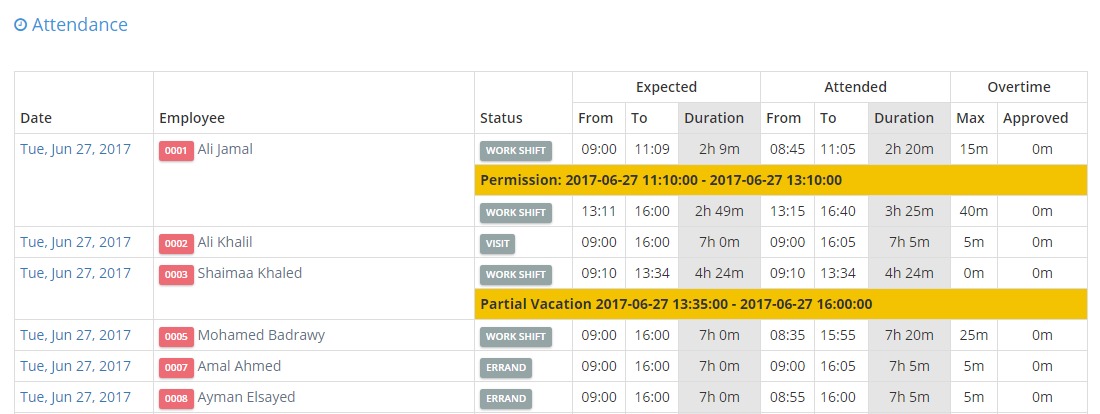Click the yellow Permission banner row
The height and width of the screenshot is (414, 1100).
(x=781, y=180)
